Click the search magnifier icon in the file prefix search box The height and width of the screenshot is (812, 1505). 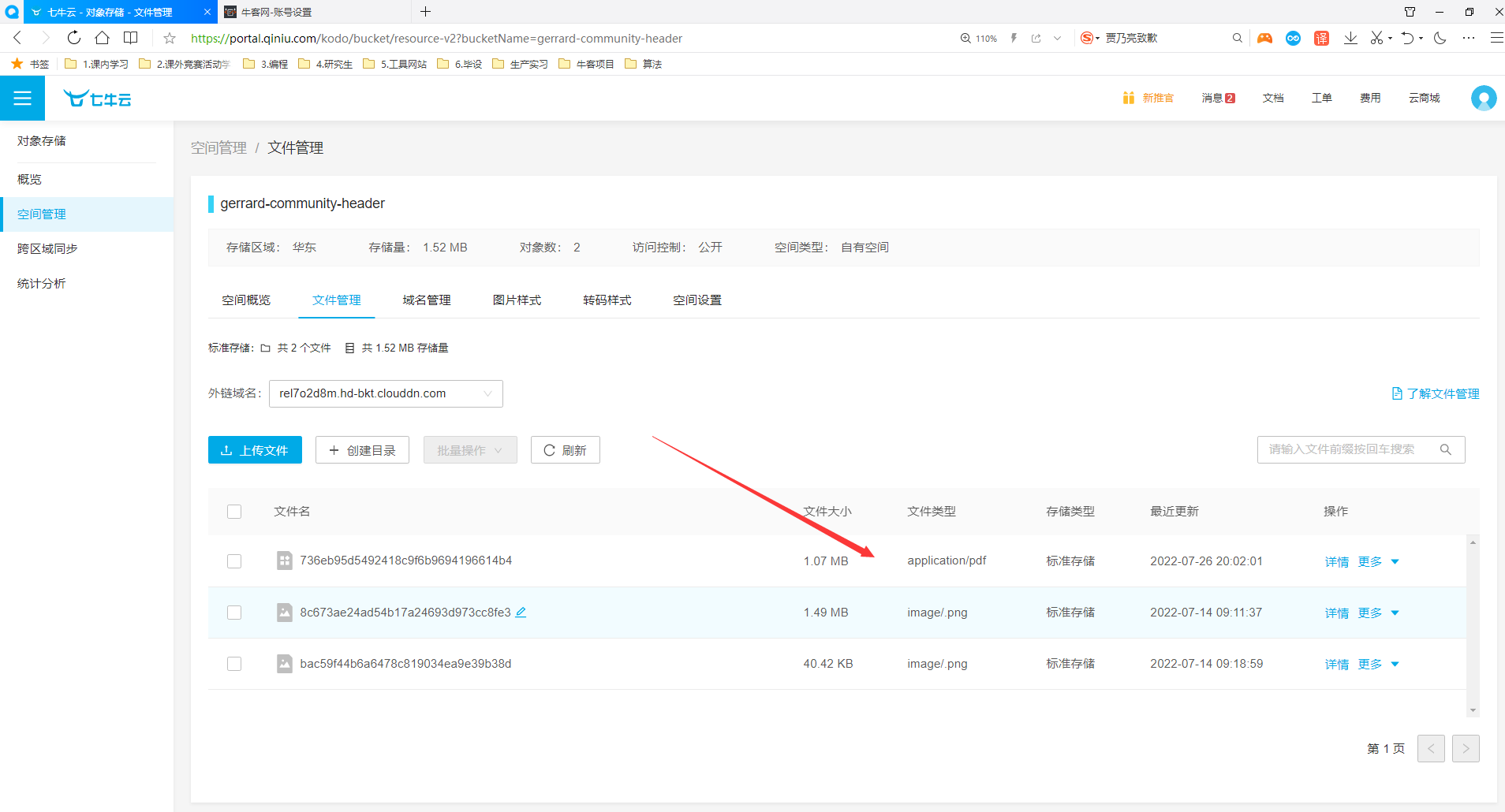click(x=1445, y=449)
